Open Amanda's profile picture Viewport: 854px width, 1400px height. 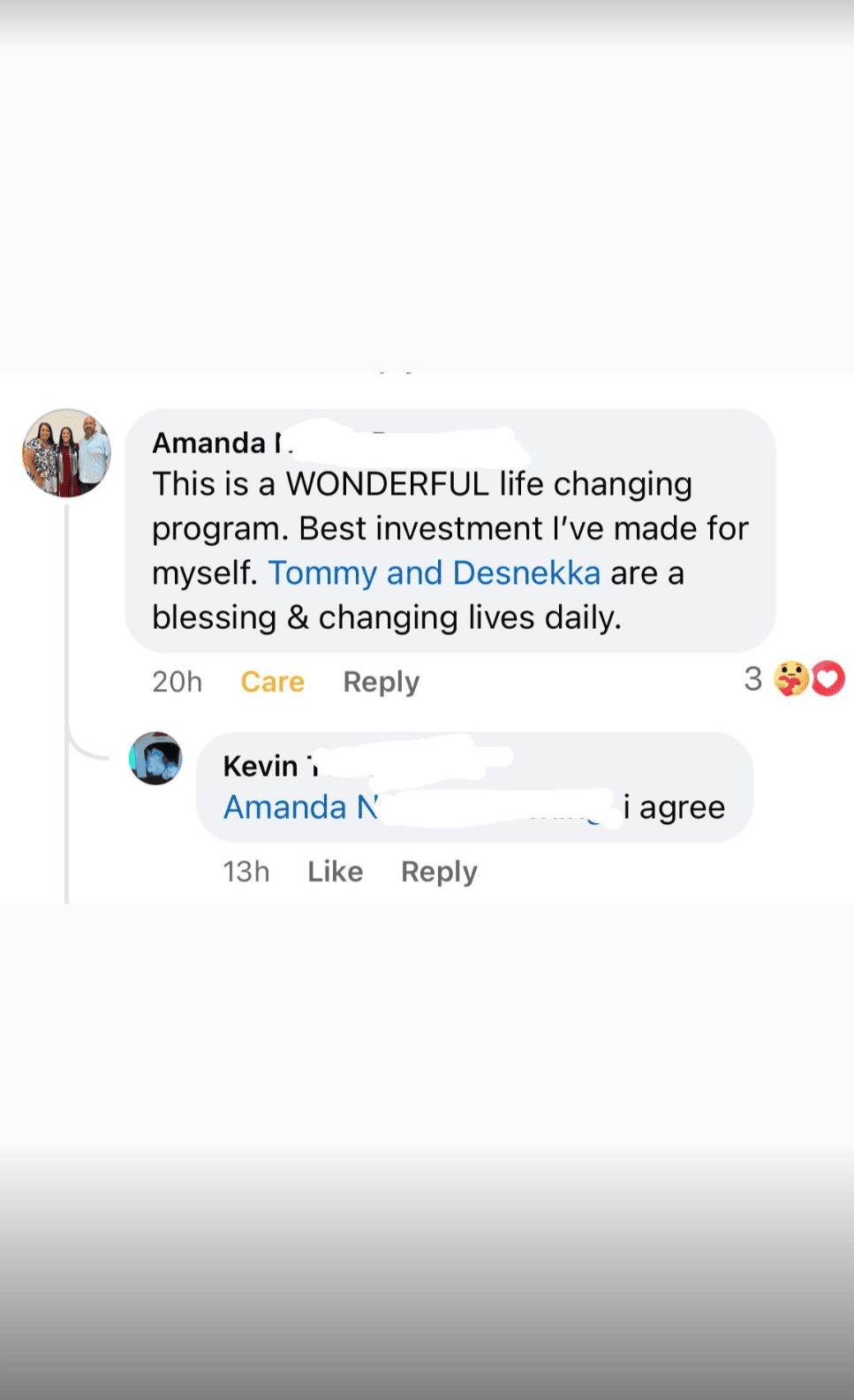66,453
